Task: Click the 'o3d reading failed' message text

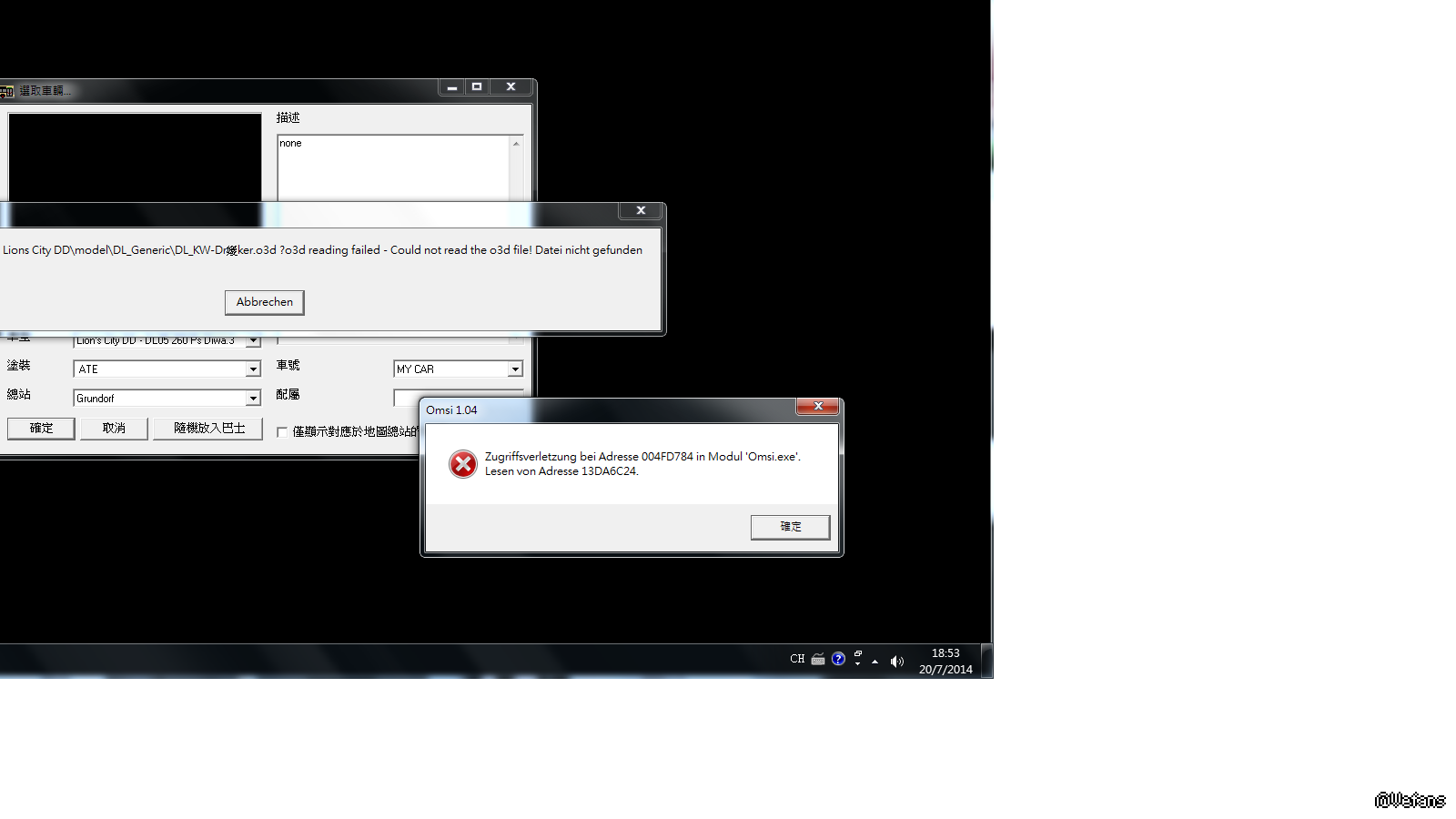Action: tap(322, 250)
